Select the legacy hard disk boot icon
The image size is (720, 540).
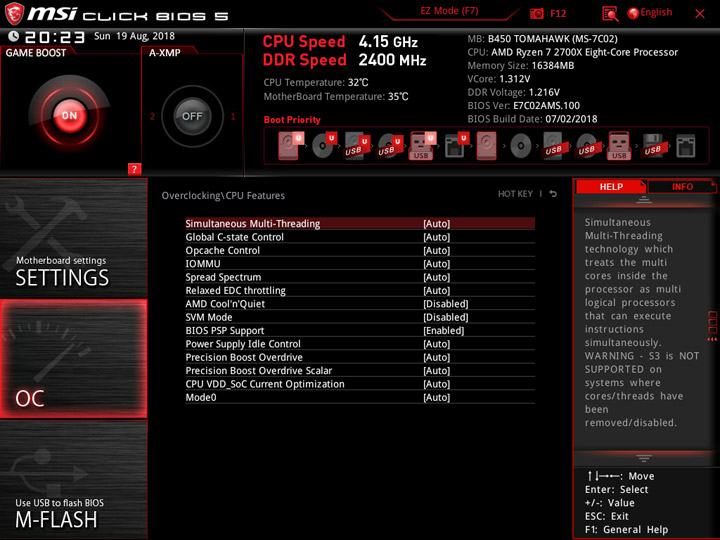pos(486,146)
